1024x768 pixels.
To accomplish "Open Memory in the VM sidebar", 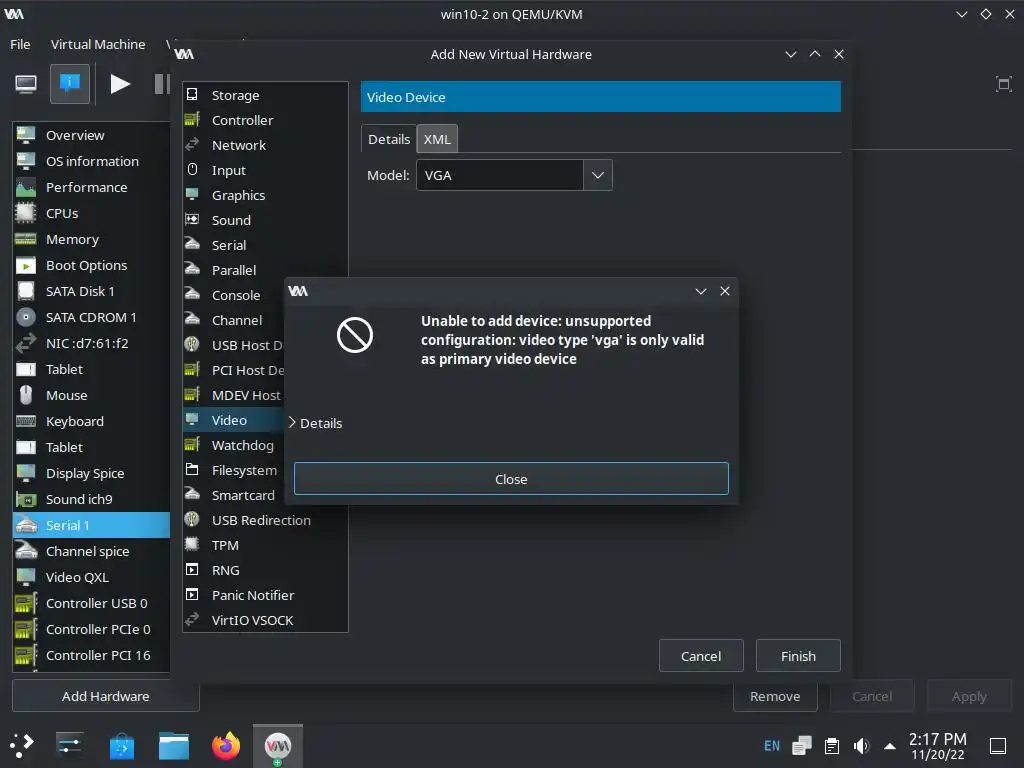I will tap(91, 240).
